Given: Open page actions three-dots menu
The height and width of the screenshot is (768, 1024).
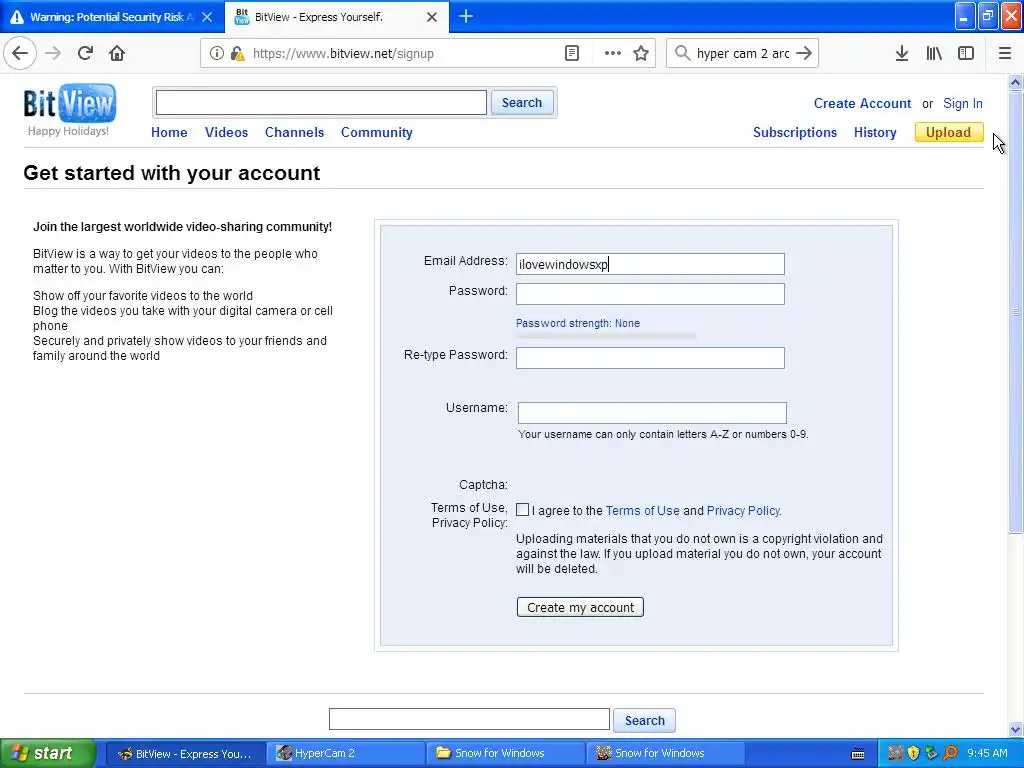Looking at the screenshot, I should click(613, 54).
